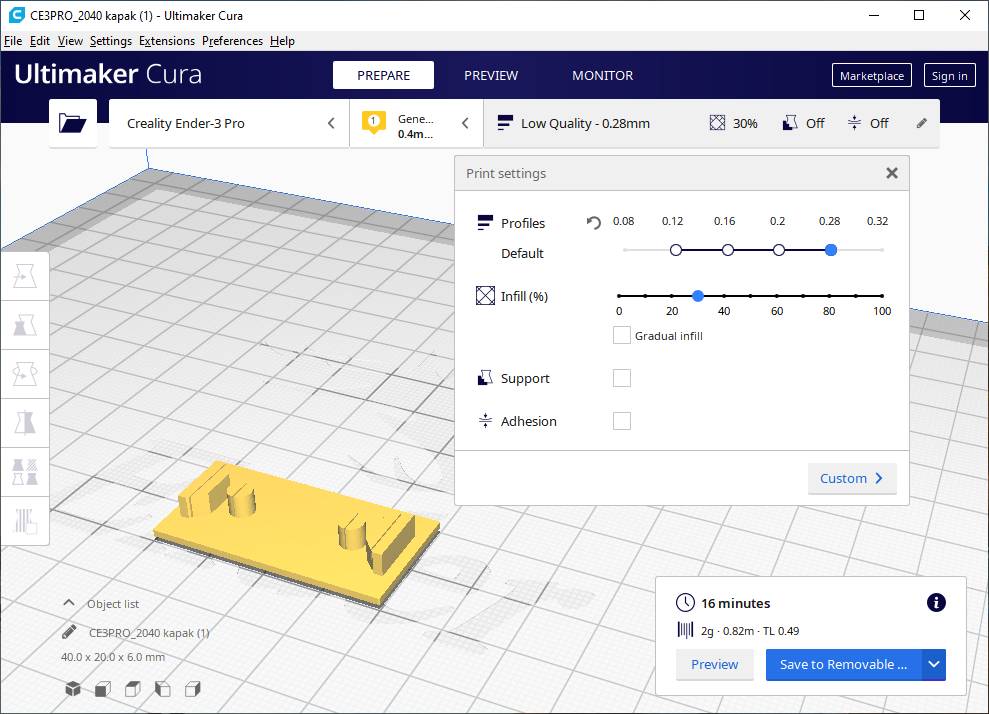Set infill slider to 60 percent
989x714 pixels.
[776, 295]
